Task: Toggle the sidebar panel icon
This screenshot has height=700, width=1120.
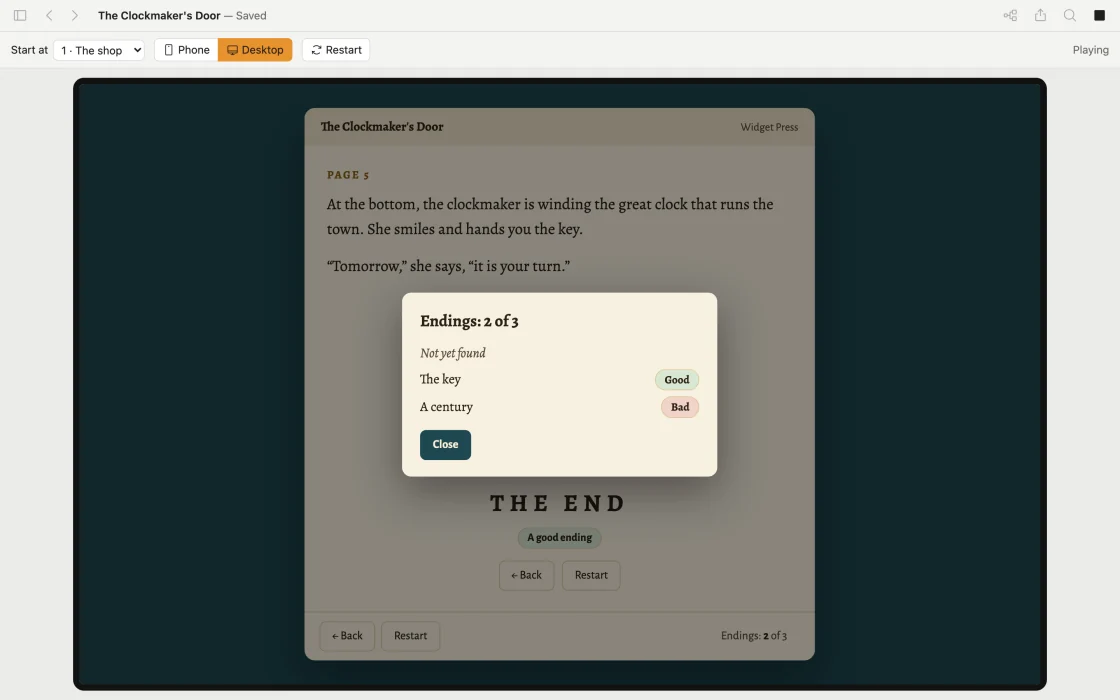Action: [20, 15]
